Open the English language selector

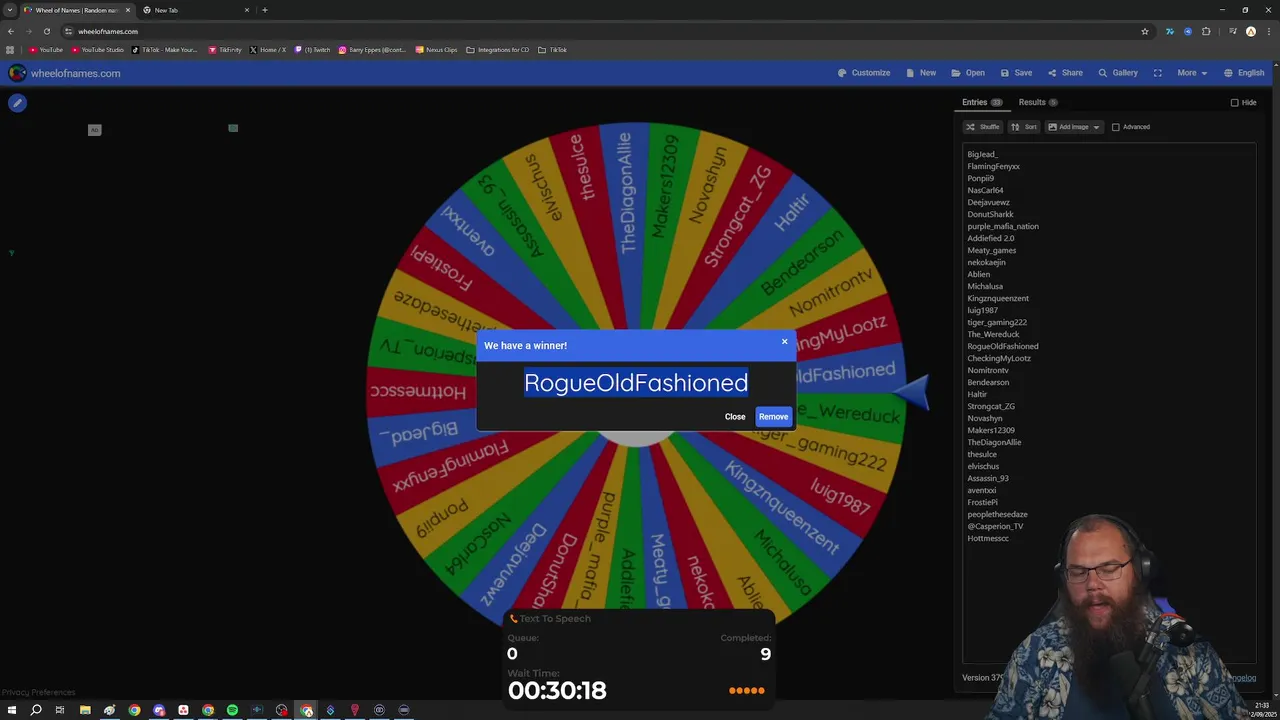(x=1244, y=73)
